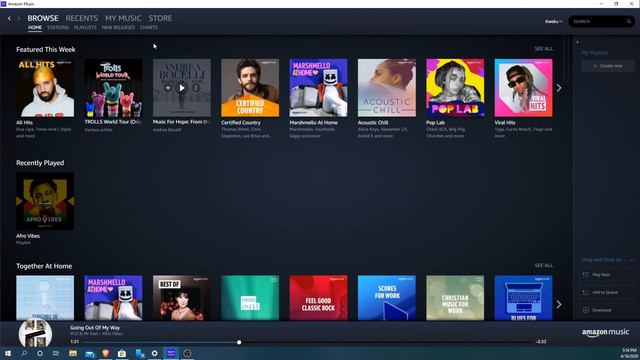The height and width of the screenshot is (360, 640).
Task: Collapse the right sidebar arrow
Action: pos(578,42)
